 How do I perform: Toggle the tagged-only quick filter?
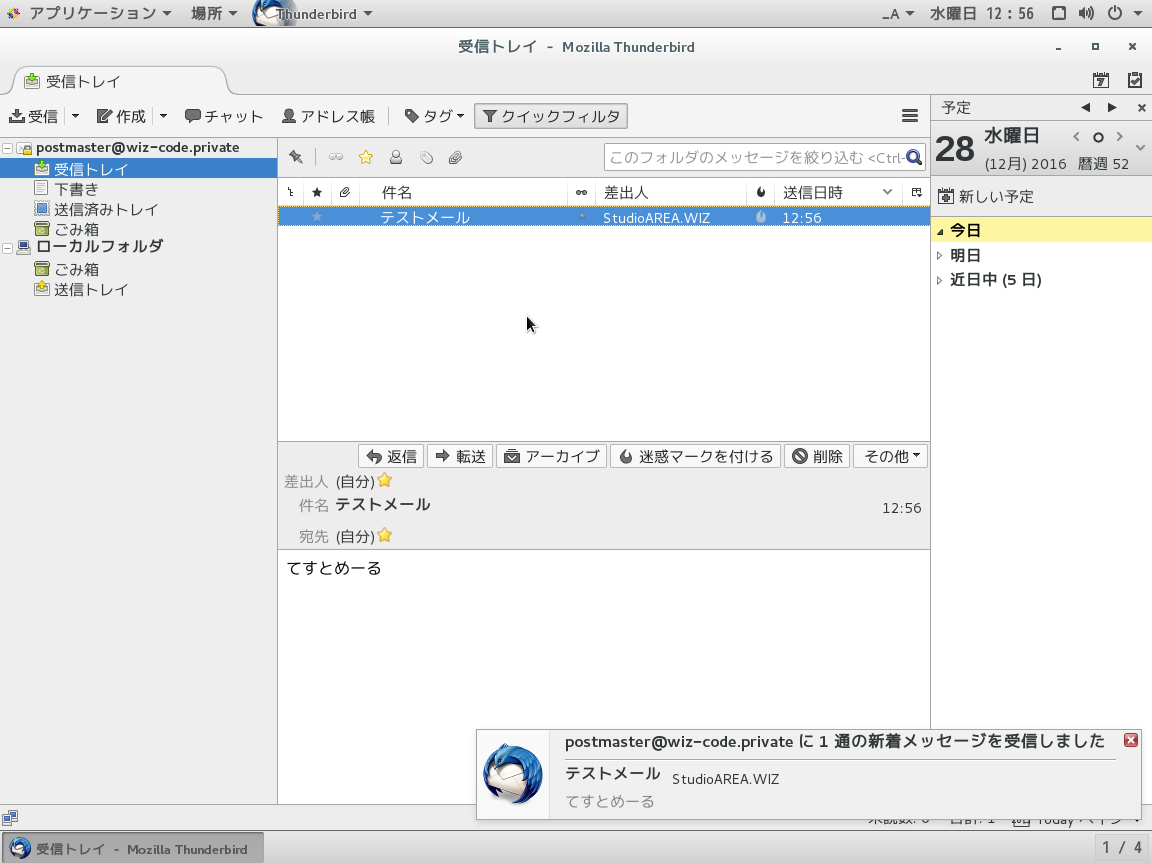pyautogui.click(x=426, y=157)
